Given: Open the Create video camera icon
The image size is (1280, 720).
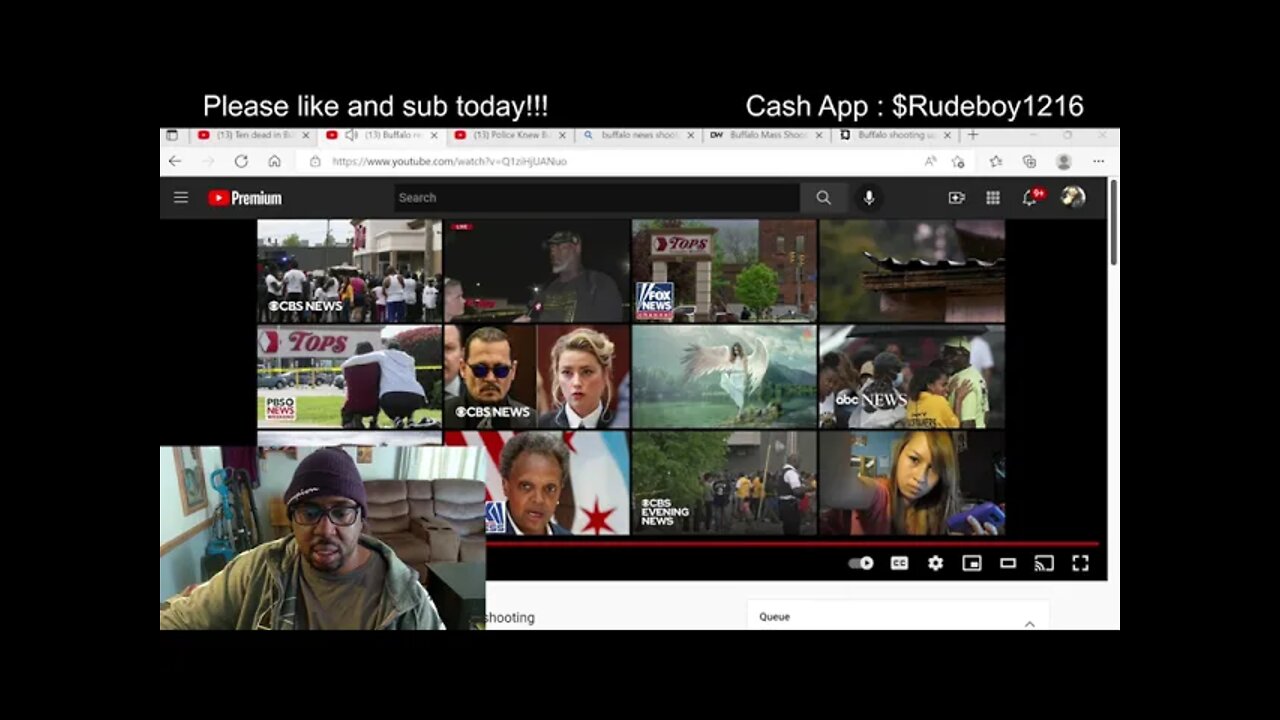Looking at the screenshot, I should (x=956, y=198).
